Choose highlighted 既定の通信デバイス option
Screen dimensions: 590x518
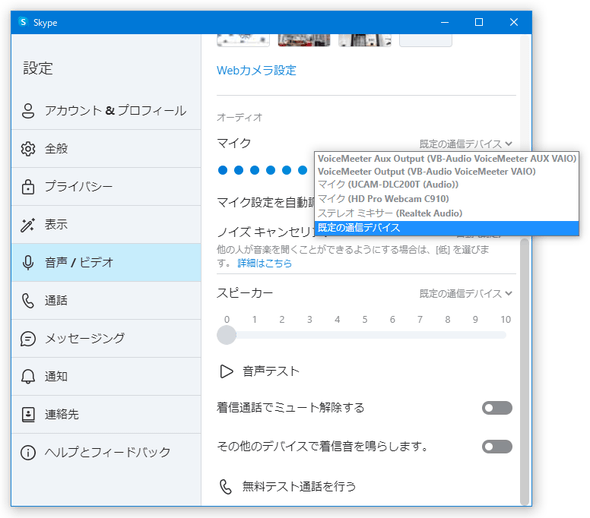[x=447, y=228]
